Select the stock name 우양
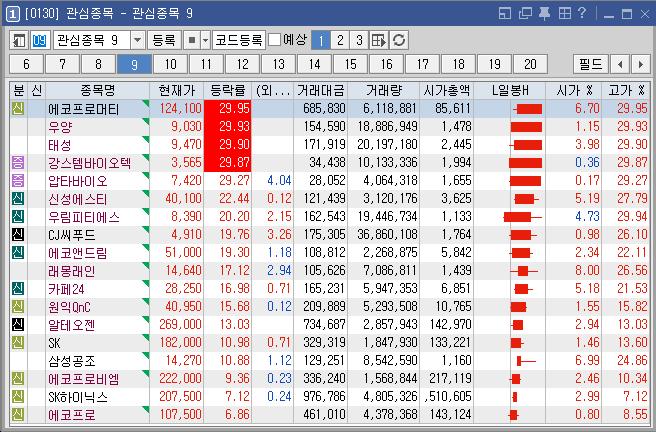Screen dimensions: 656x432 tap(60, 127)
